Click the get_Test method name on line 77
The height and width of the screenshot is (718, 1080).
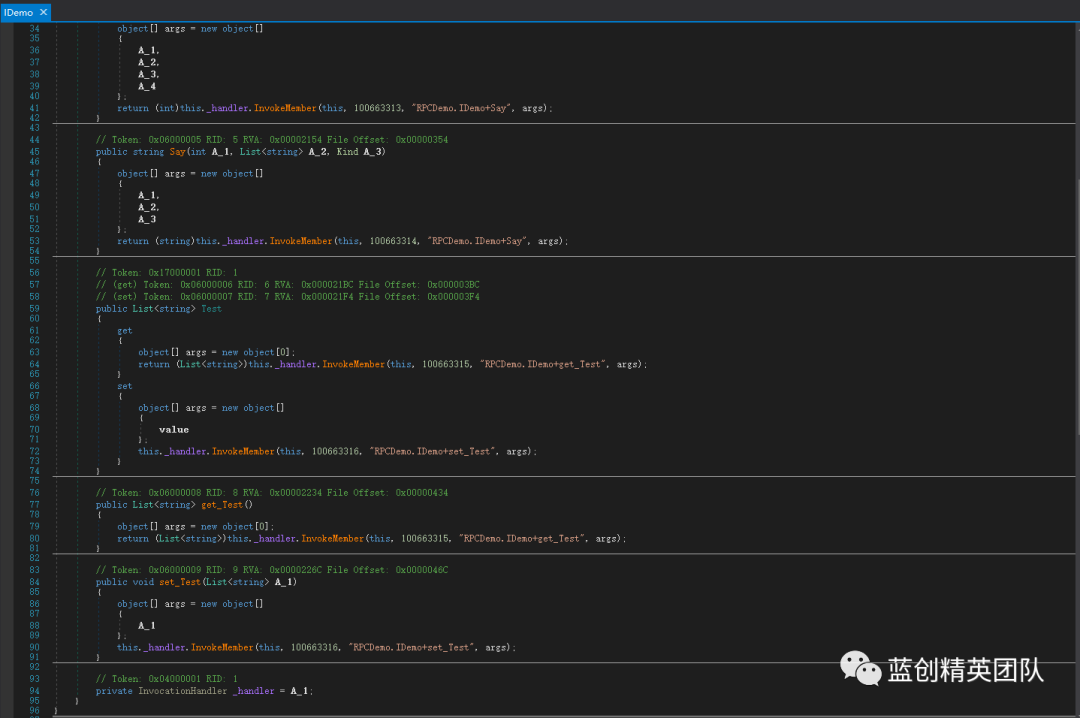point(222,505)
